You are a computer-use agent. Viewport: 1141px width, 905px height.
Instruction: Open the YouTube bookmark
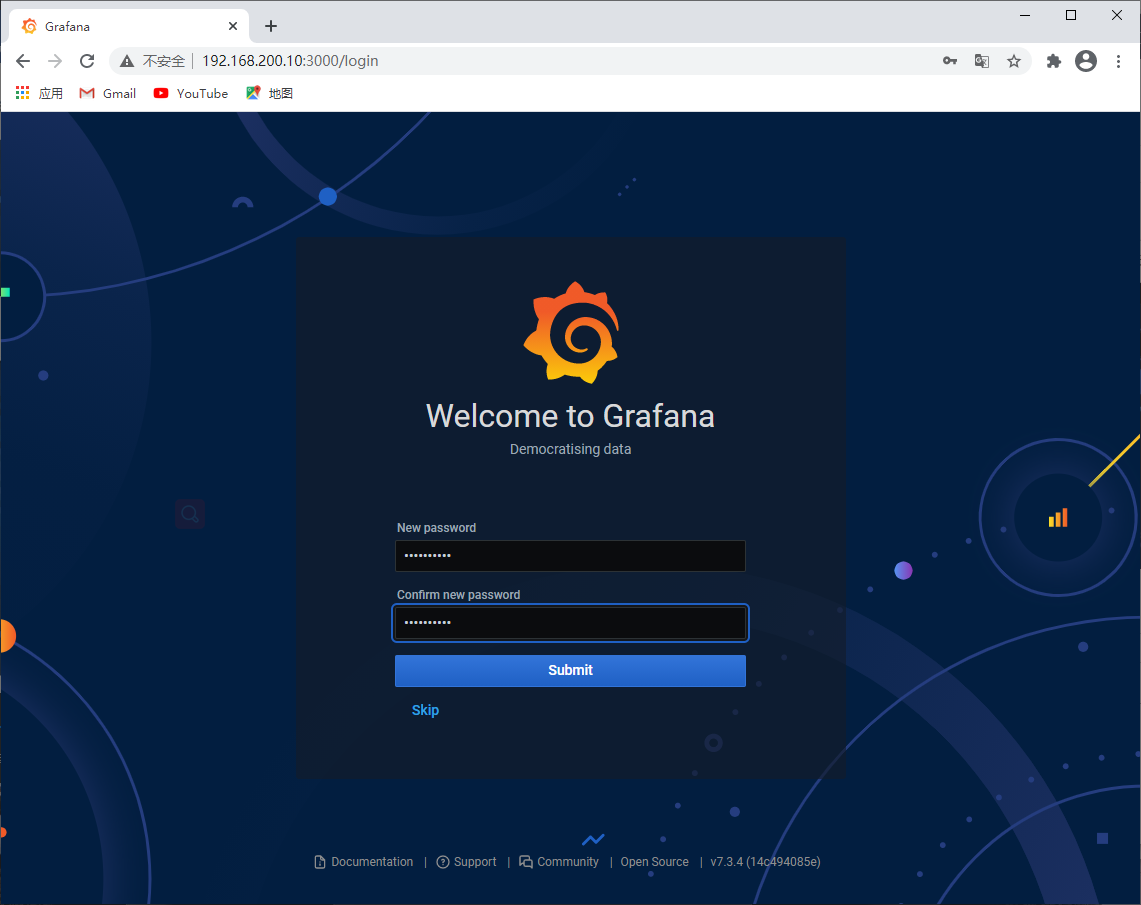191,93
